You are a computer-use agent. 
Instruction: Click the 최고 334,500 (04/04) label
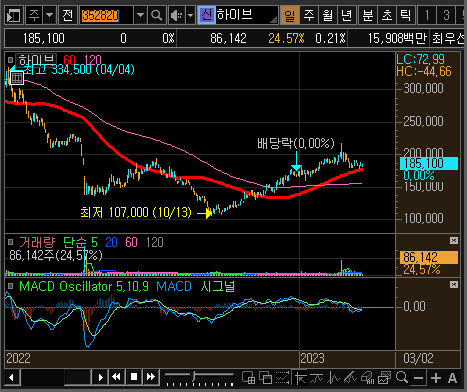(x=79, y=70)
